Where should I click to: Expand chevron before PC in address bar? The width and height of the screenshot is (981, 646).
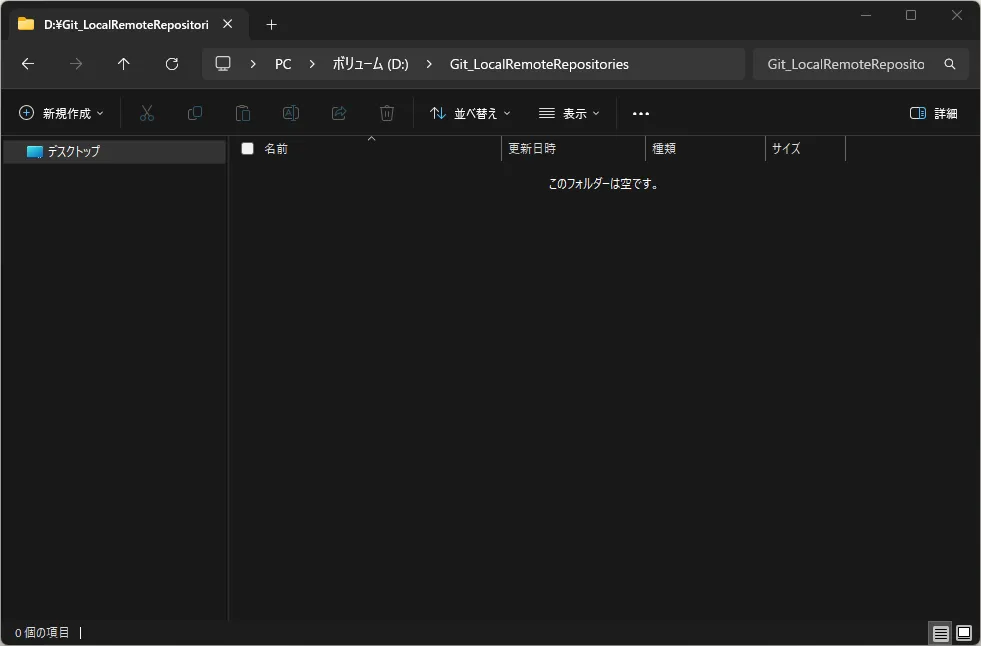(253, 64)
